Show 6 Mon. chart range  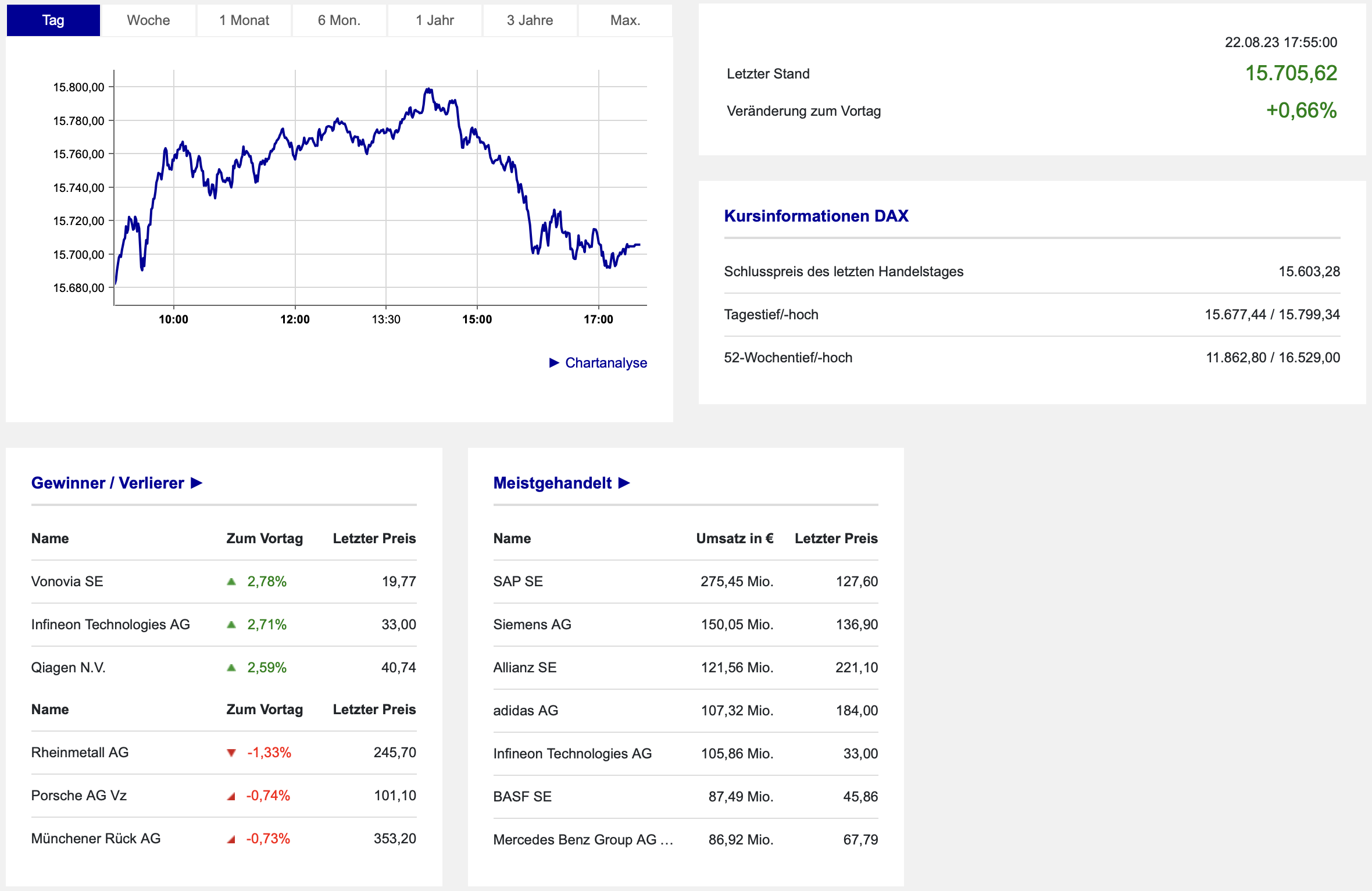(x=339, y=20)
